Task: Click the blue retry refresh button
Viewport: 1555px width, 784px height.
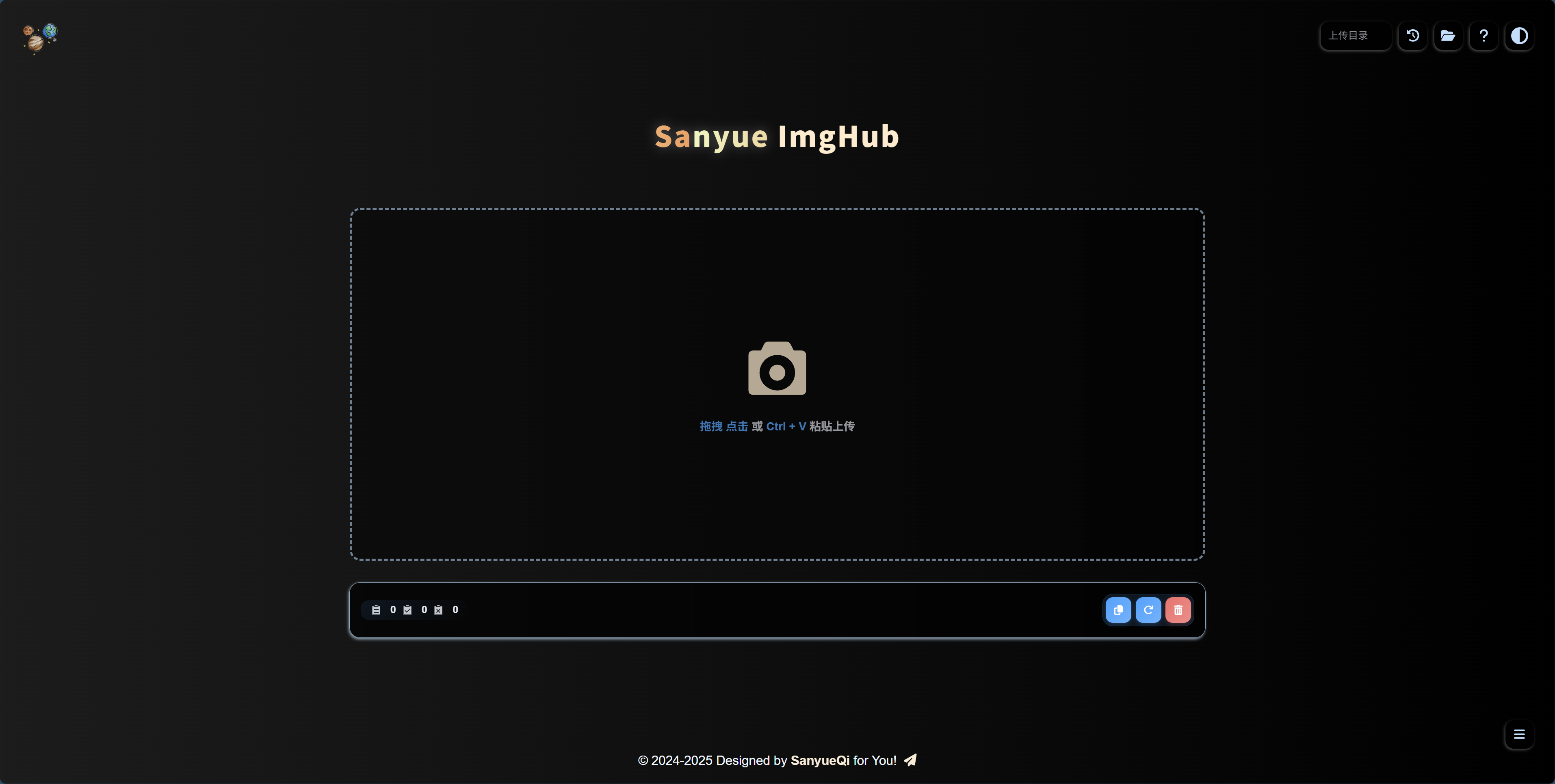Action: pyautogui.click(x=1148, y=609)
